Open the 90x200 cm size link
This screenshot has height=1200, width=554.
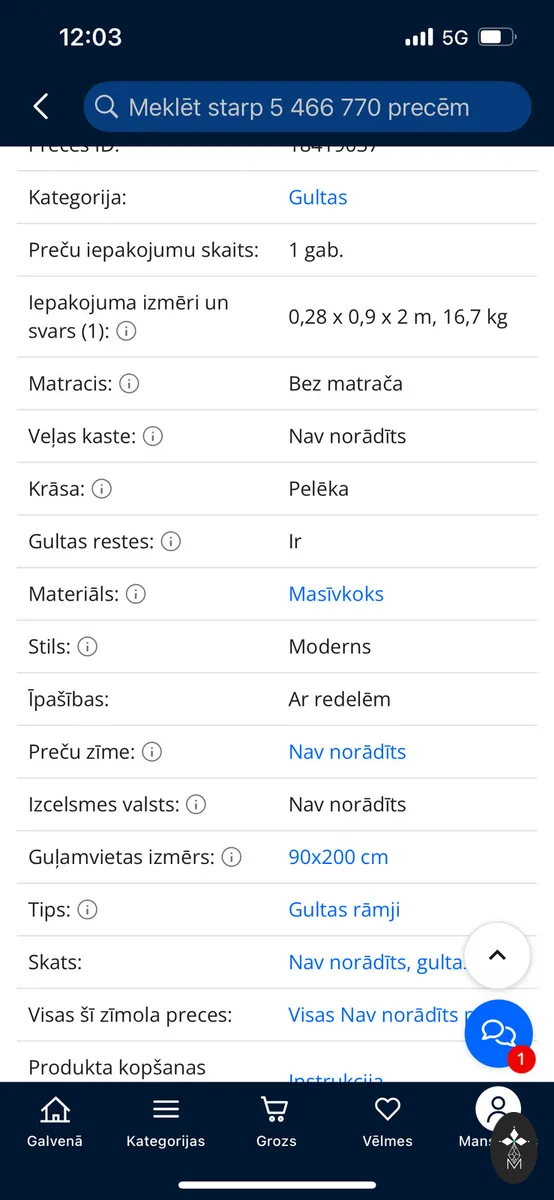tap(338, 857)
